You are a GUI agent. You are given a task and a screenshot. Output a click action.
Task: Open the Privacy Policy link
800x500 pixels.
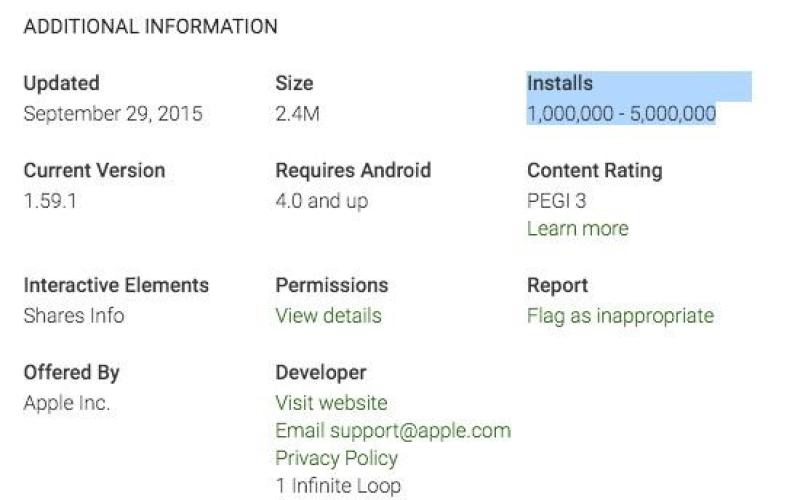pyautogui.click(x=336, y=459)
